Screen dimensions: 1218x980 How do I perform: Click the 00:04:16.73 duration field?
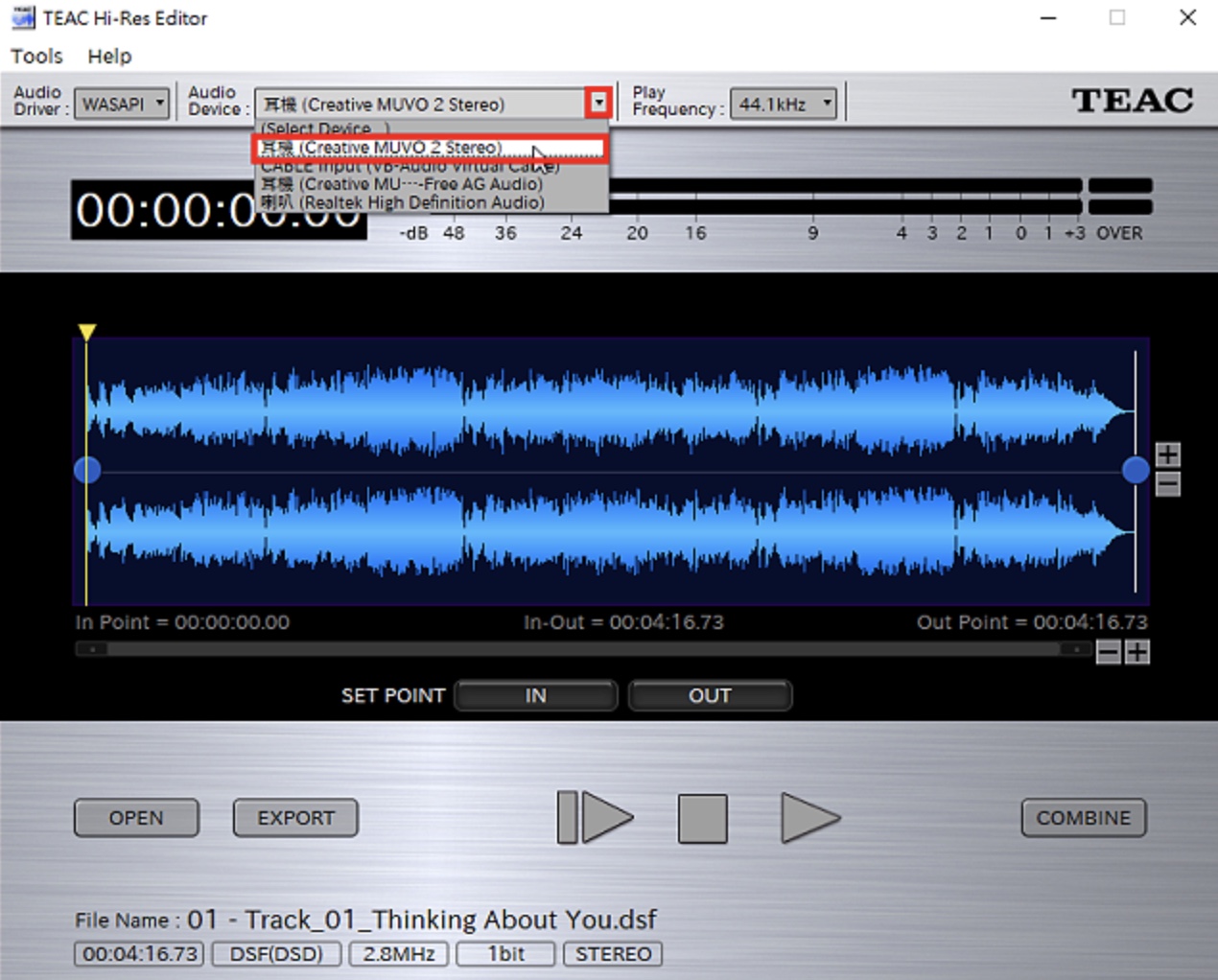coord(139,954)
